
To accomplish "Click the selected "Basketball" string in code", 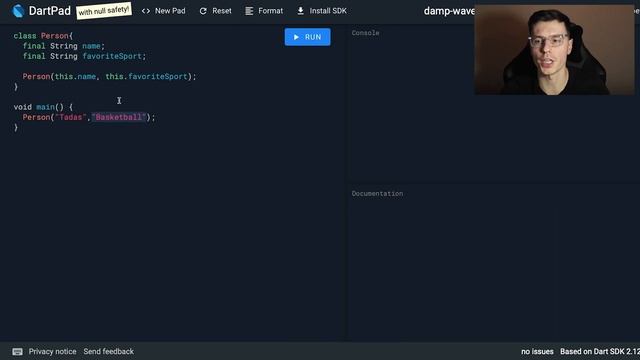I will point(119,118).
